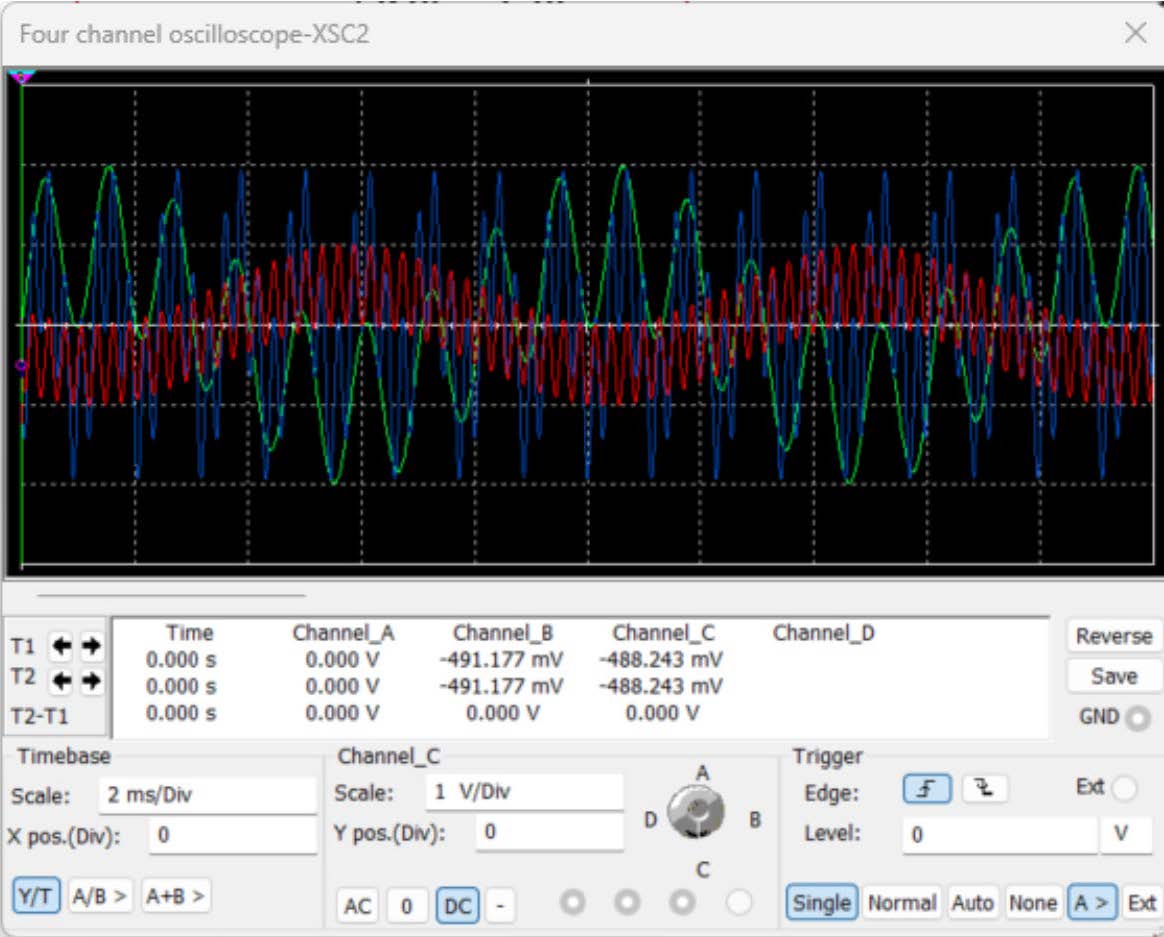The height and width of the screenshot is (937, 1164).
Task: Click the Save button
Action: click(1113, 676)
